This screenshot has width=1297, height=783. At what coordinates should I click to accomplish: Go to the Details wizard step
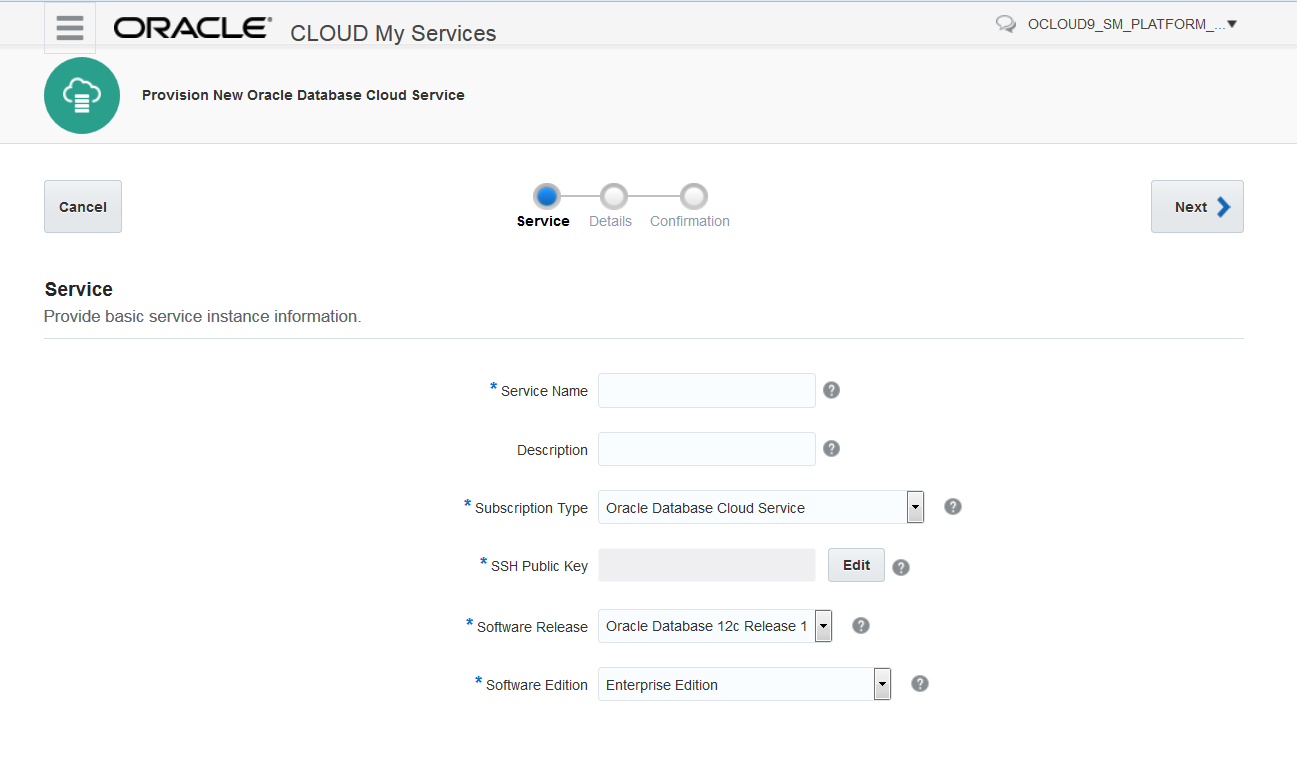coord(613,196)
